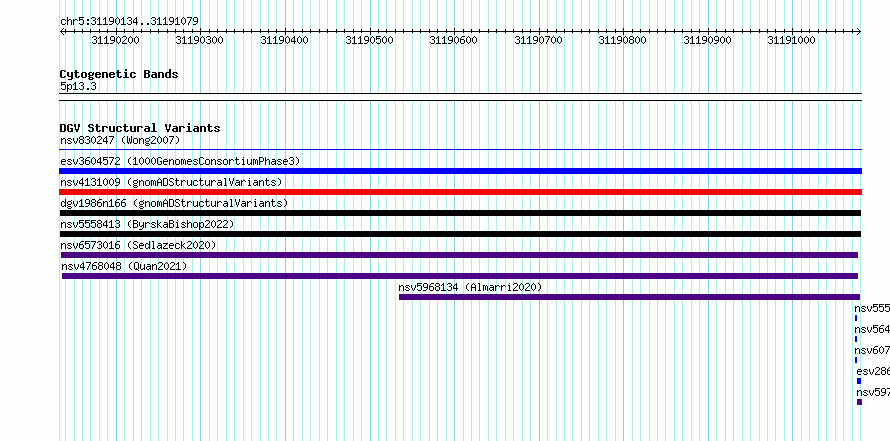Image resolution: width=890 pixels, height=441 pixels.
Task: Click ruler position 31190300
Action: click(200, 40)
